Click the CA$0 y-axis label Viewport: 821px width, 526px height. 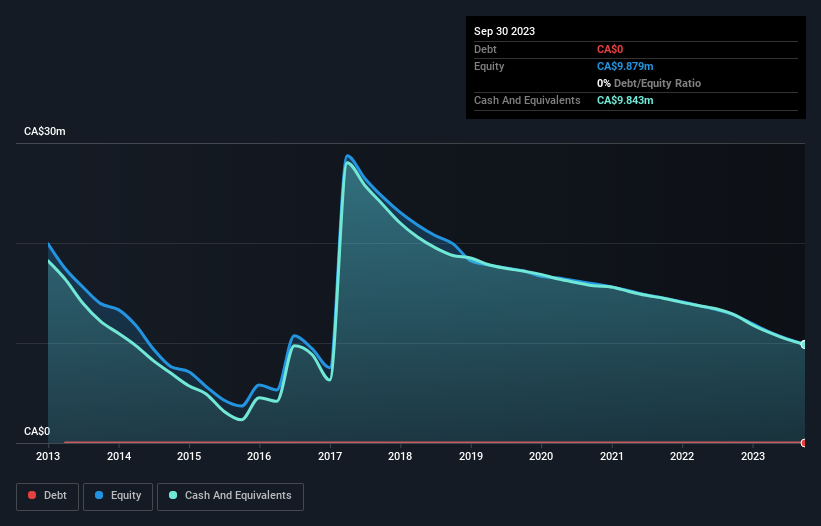[x=37, y=431]
